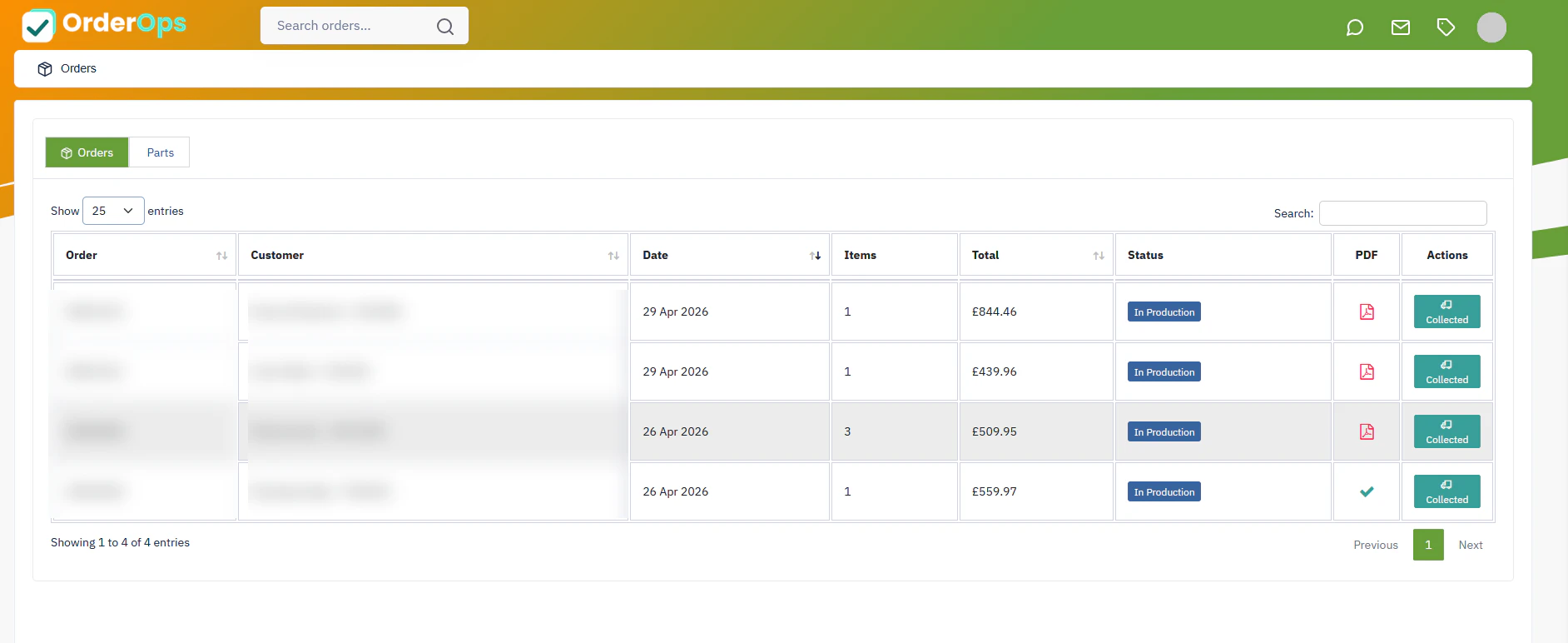Switch to the Orders tab
1568x643 pixels.
coord(87,152)
